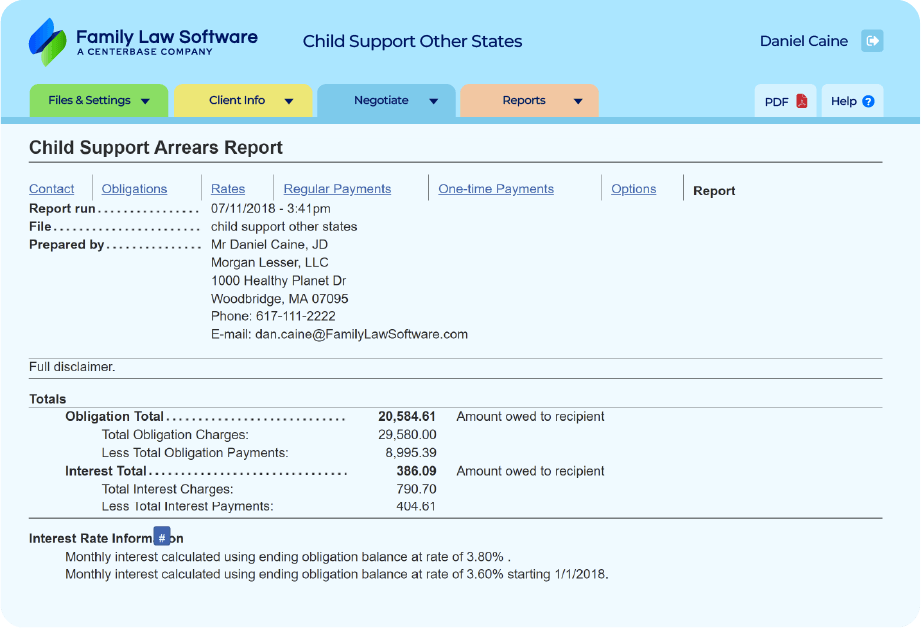This screenshot has width=921, height=628.
Task: Click the Daniel Caine user name
Action: point(803,41)
